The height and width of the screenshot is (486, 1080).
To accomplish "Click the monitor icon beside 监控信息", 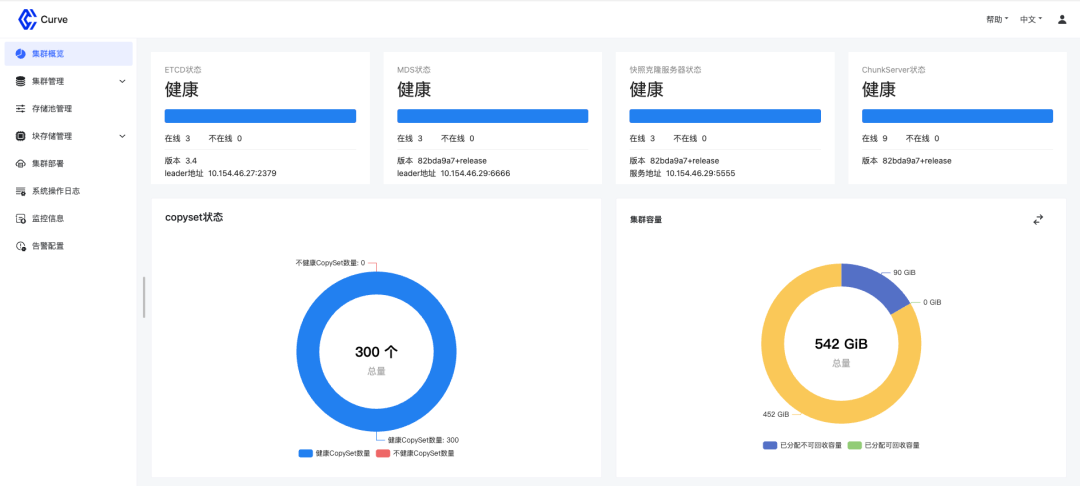I will (21, 219).
